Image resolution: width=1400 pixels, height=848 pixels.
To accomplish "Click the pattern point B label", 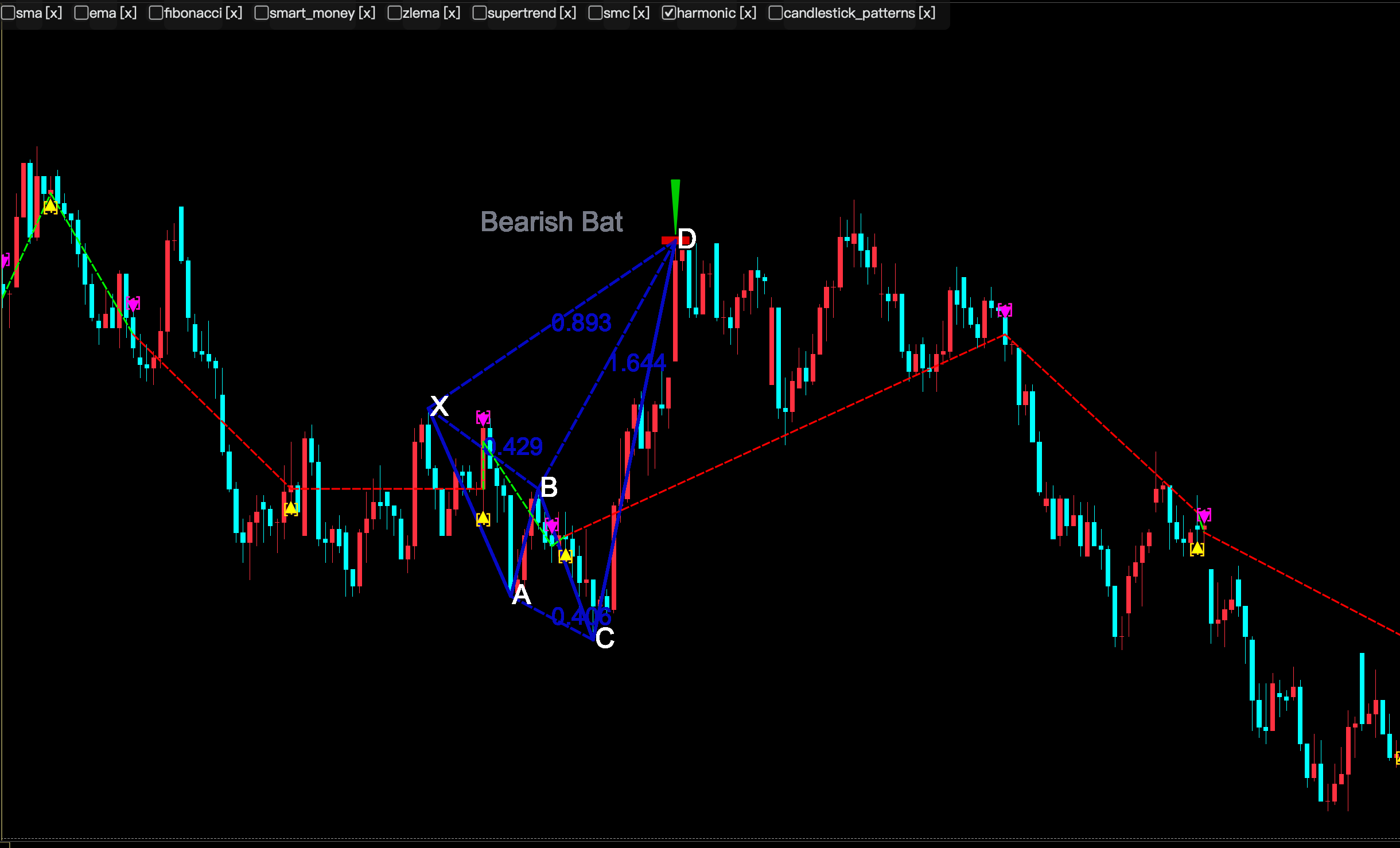I will pos(549,488).
